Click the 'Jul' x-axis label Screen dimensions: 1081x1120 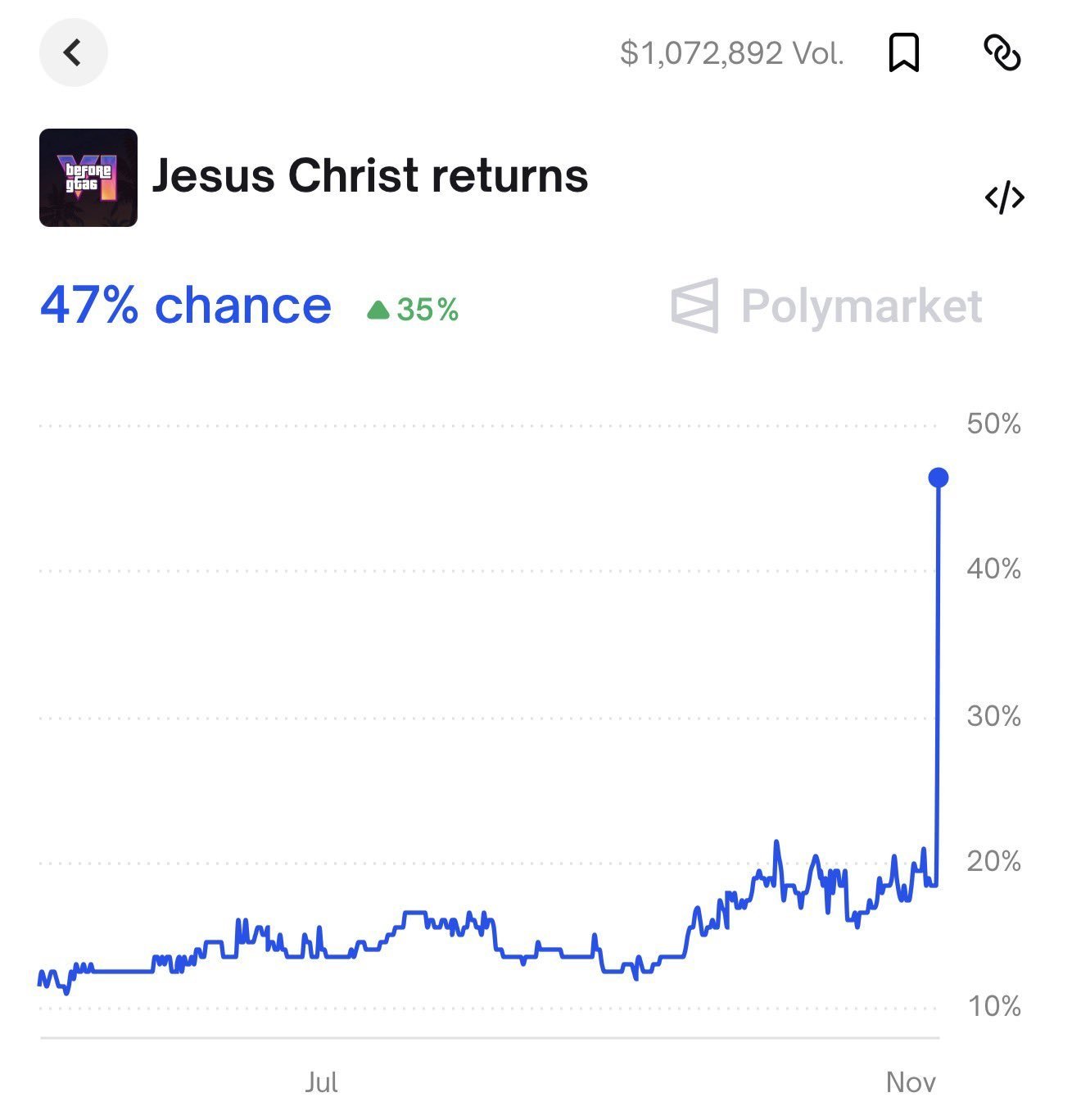tap(321, 1082)
